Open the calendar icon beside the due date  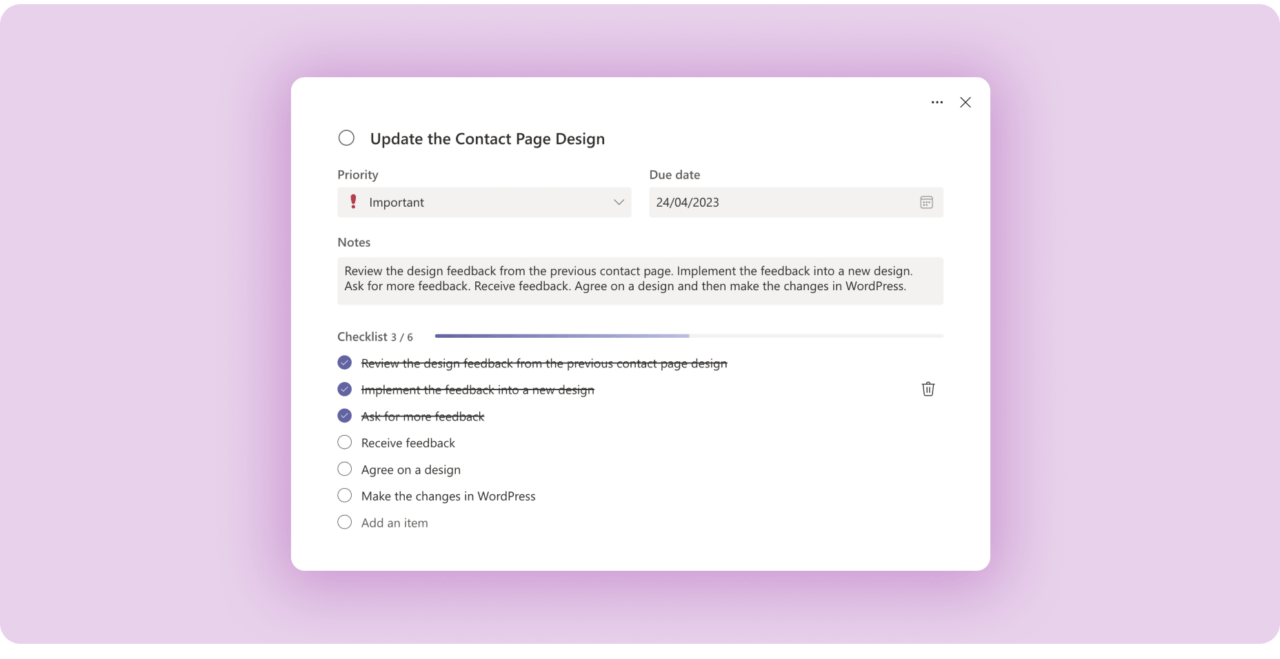927,202
